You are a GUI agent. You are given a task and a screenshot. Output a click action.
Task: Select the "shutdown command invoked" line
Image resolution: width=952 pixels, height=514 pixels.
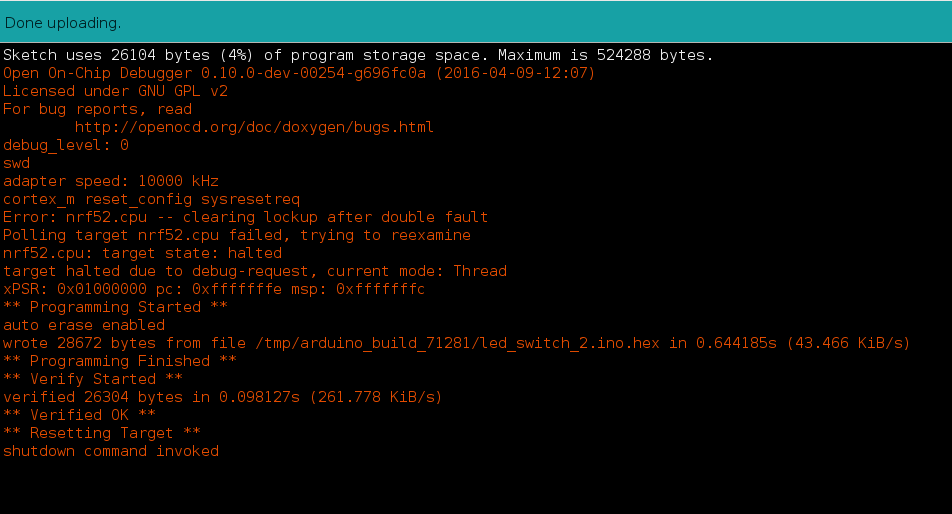pos(111,451)
